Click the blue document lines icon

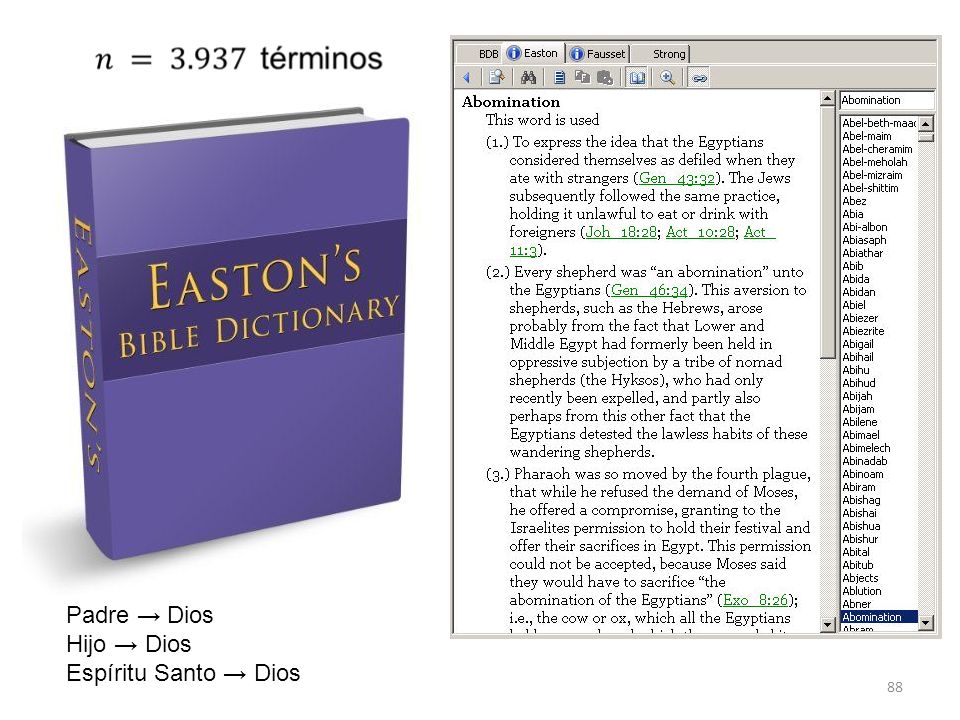click(559, 78)
